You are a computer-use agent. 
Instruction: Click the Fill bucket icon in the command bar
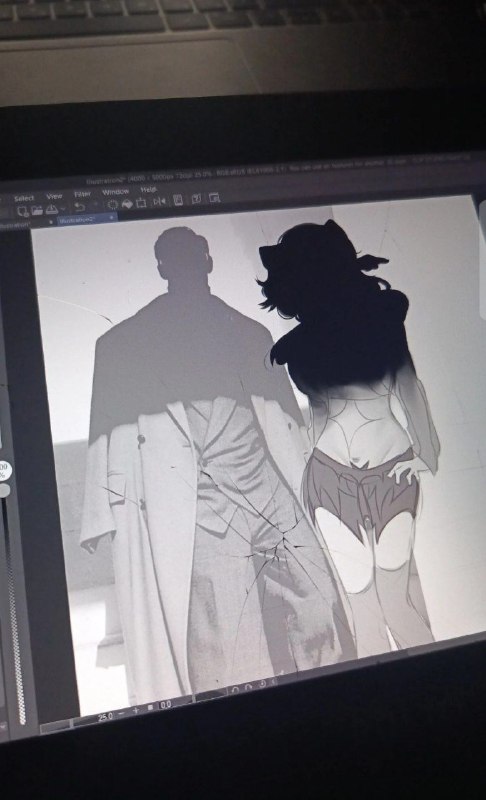[127, 204]
